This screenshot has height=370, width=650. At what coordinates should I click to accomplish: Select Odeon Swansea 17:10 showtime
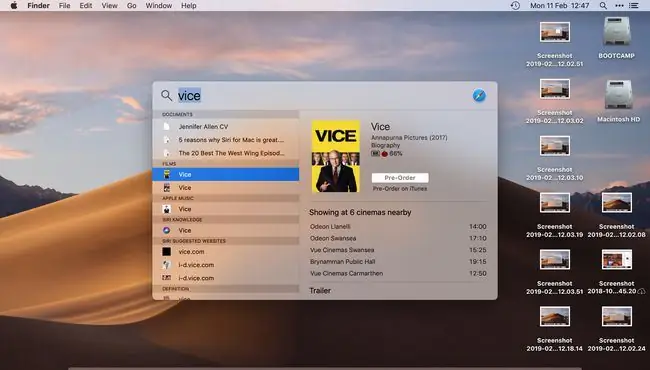pyautogui.click(x=398, y=238)
